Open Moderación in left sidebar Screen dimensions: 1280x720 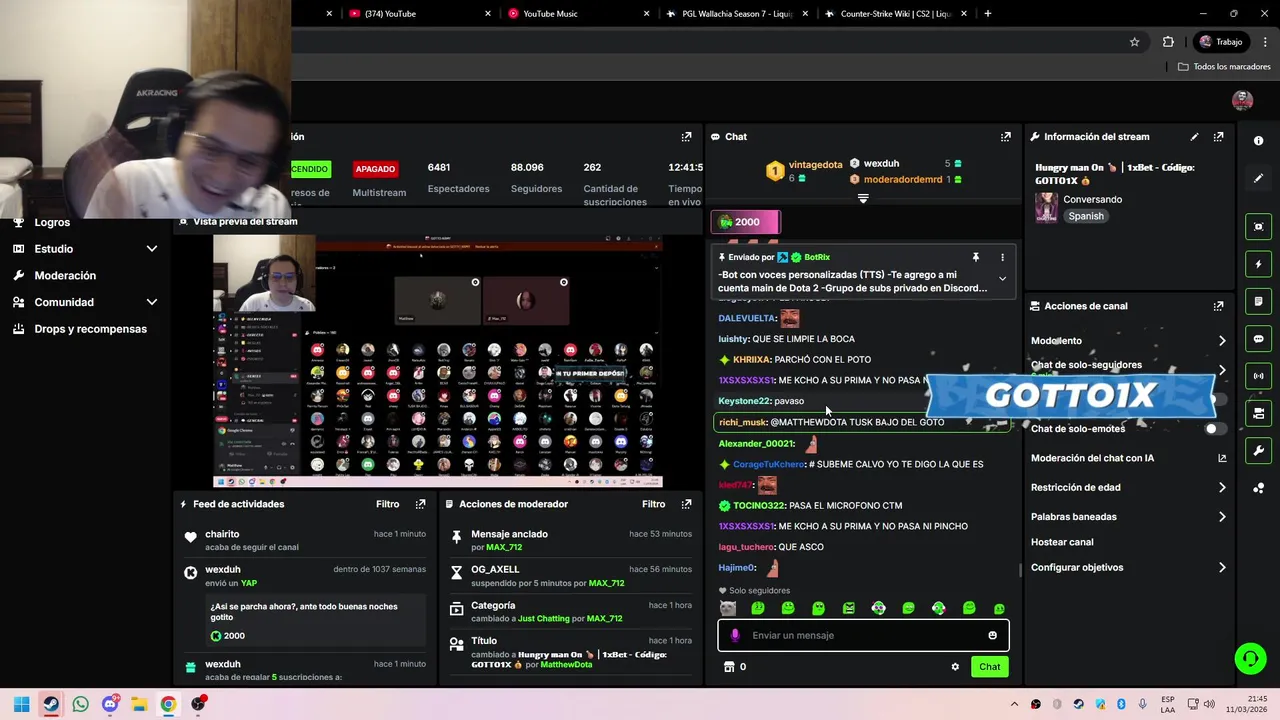pos(65,275)
